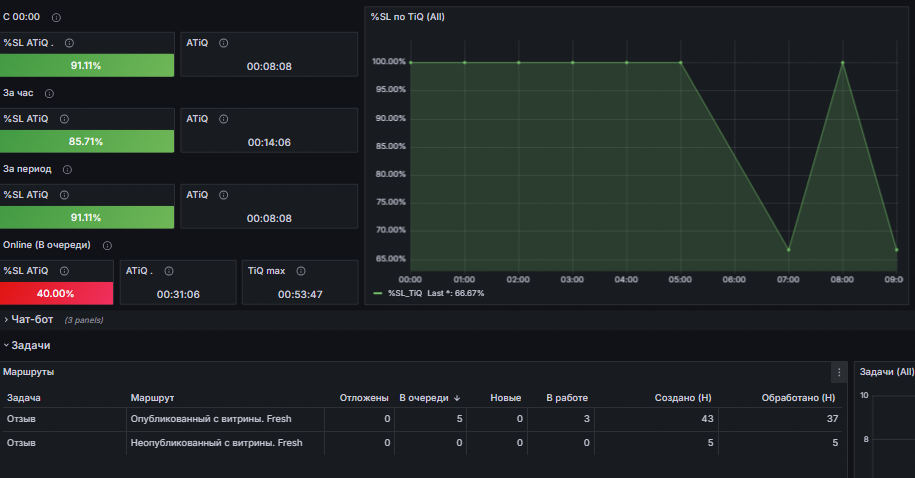
Task: Click green 85.71% bar under За час
Action: pyautogui.click(x=86, y=141)
